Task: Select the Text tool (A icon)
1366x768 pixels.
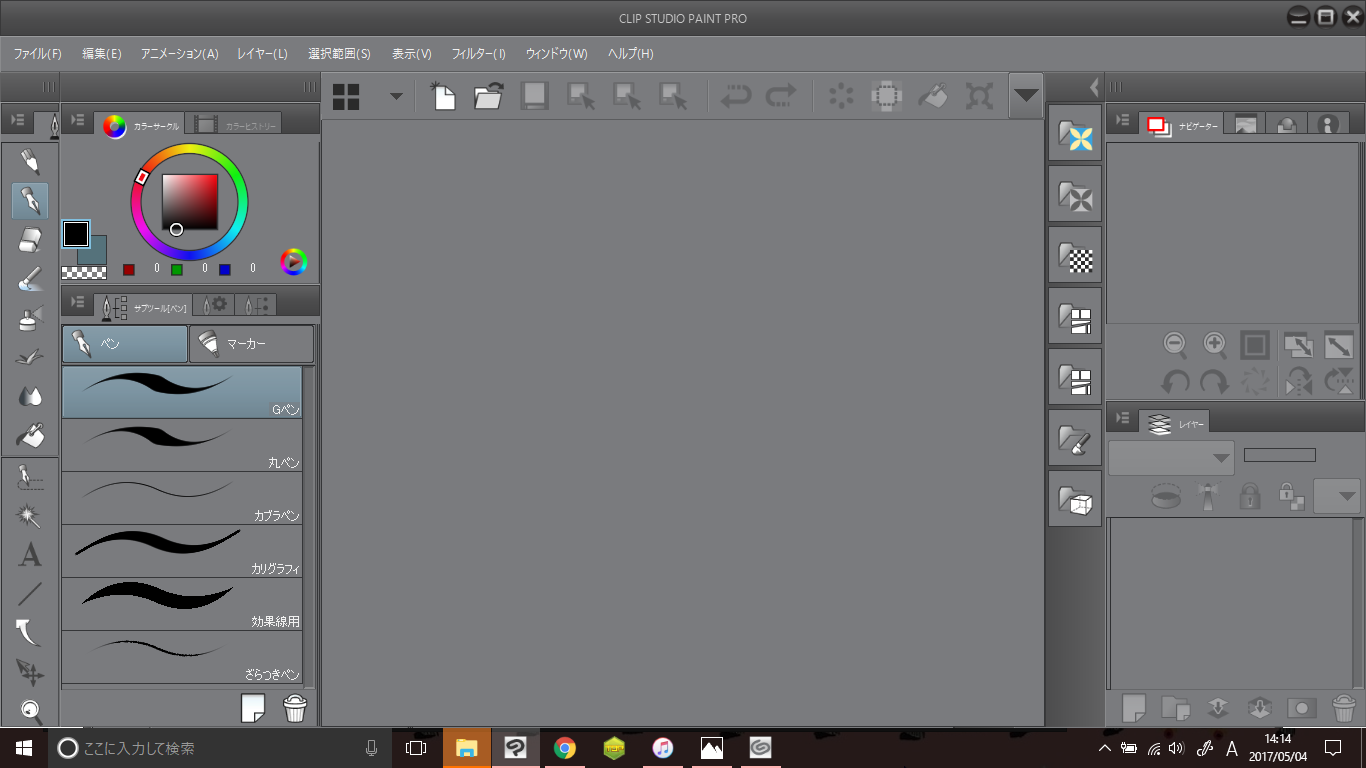Action: pos(30,555)
